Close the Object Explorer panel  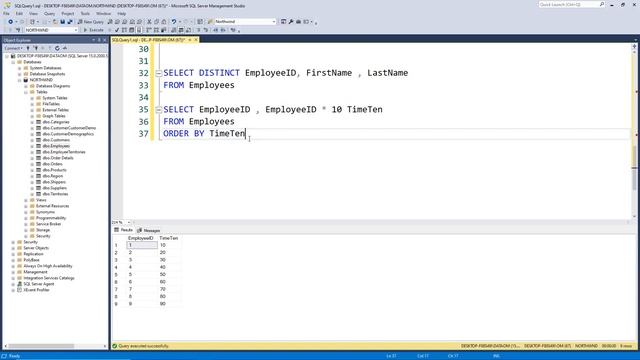click(104, 40)
